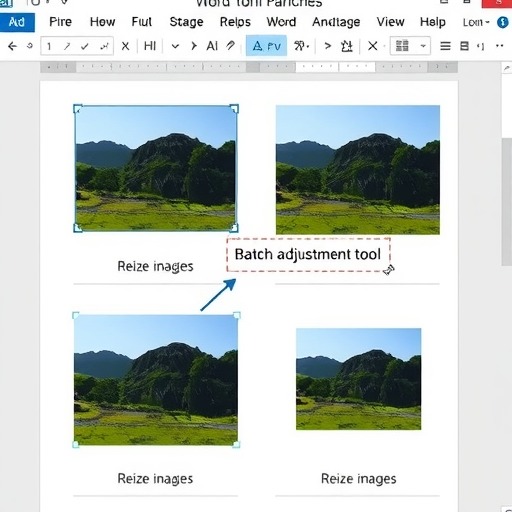512x512 pixels.
Task: Click the info icon at top right
Action: (x=503, y=22)
